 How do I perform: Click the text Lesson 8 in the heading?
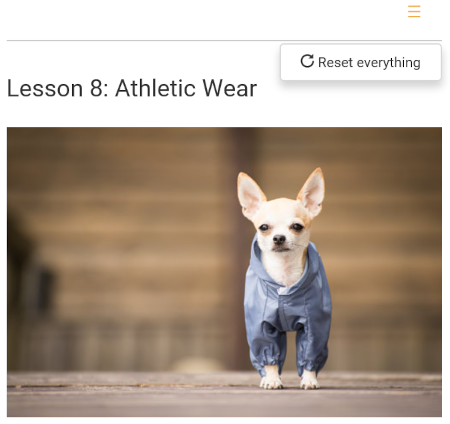[x=57, y=88]
